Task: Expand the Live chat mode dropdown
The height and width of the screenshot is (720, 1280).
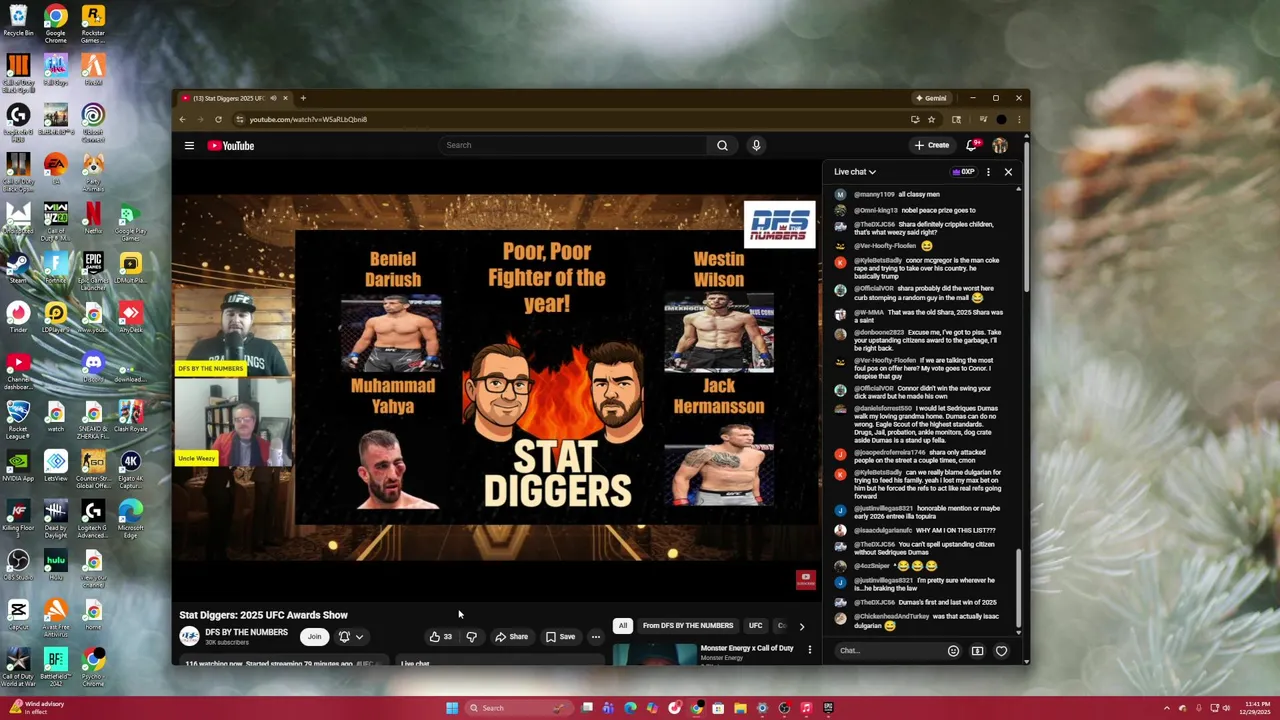Action: tap(855, 172)
